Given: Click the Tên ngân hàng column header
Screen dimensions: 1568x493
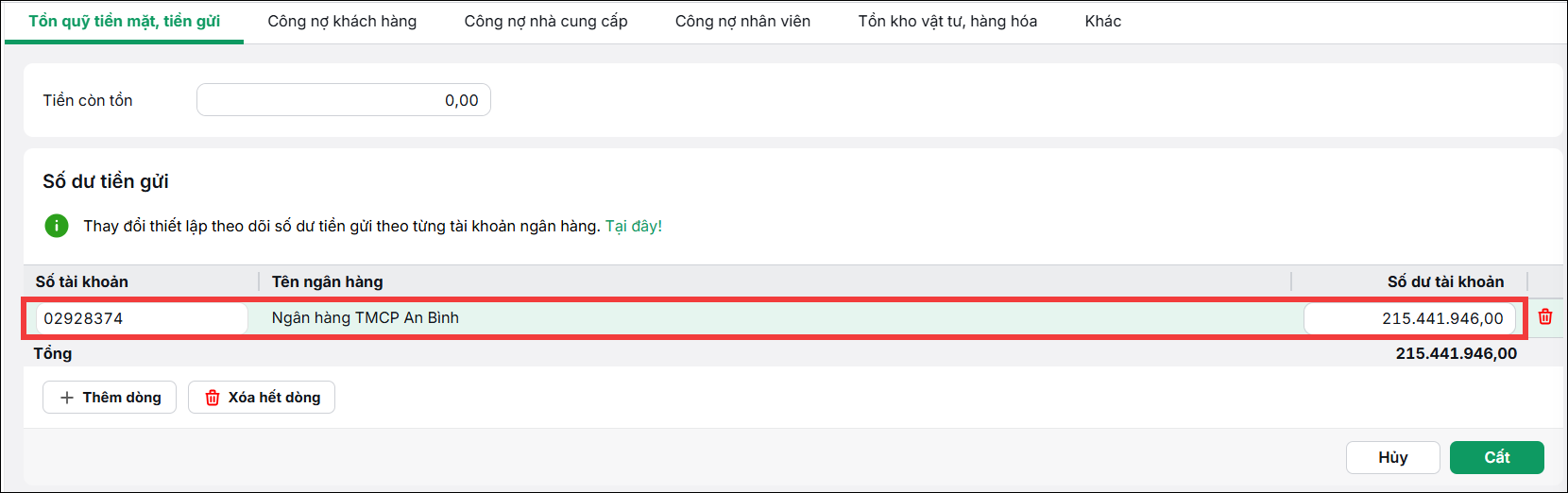Looking at the screenshot, I should tap(328, 281).
